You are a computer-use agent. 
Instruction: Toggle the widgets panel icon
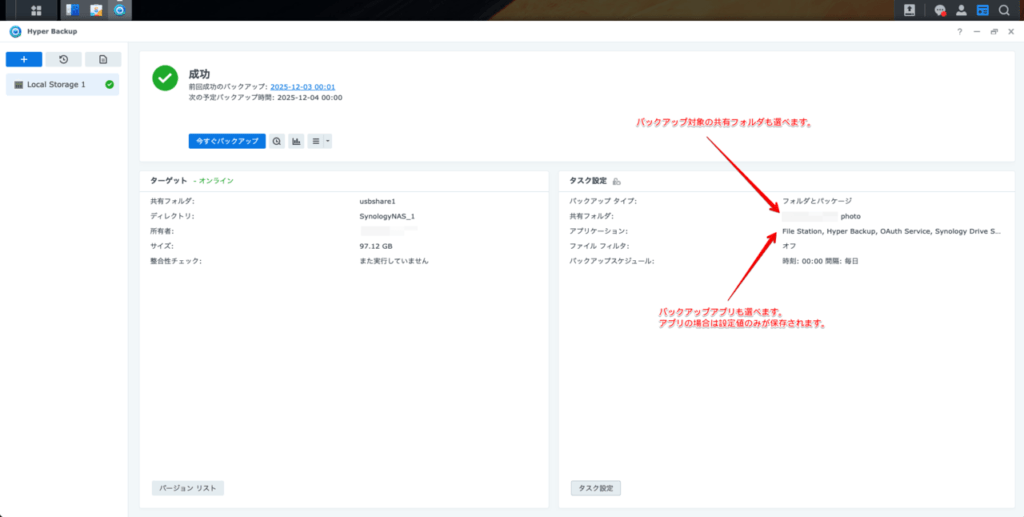982,10
